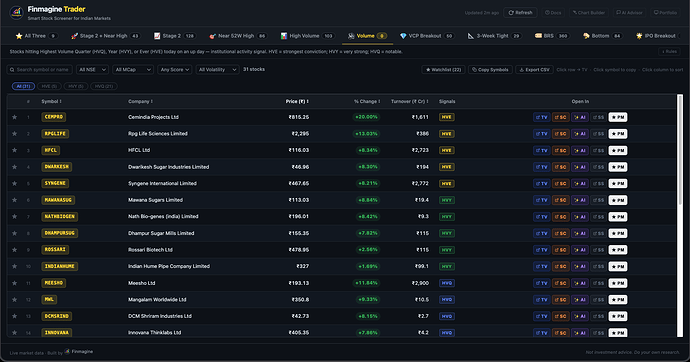Screen dimensions: 690x362
Task: Click the Finmagine Trader logo icon
Action: click(x=16, y=12)
